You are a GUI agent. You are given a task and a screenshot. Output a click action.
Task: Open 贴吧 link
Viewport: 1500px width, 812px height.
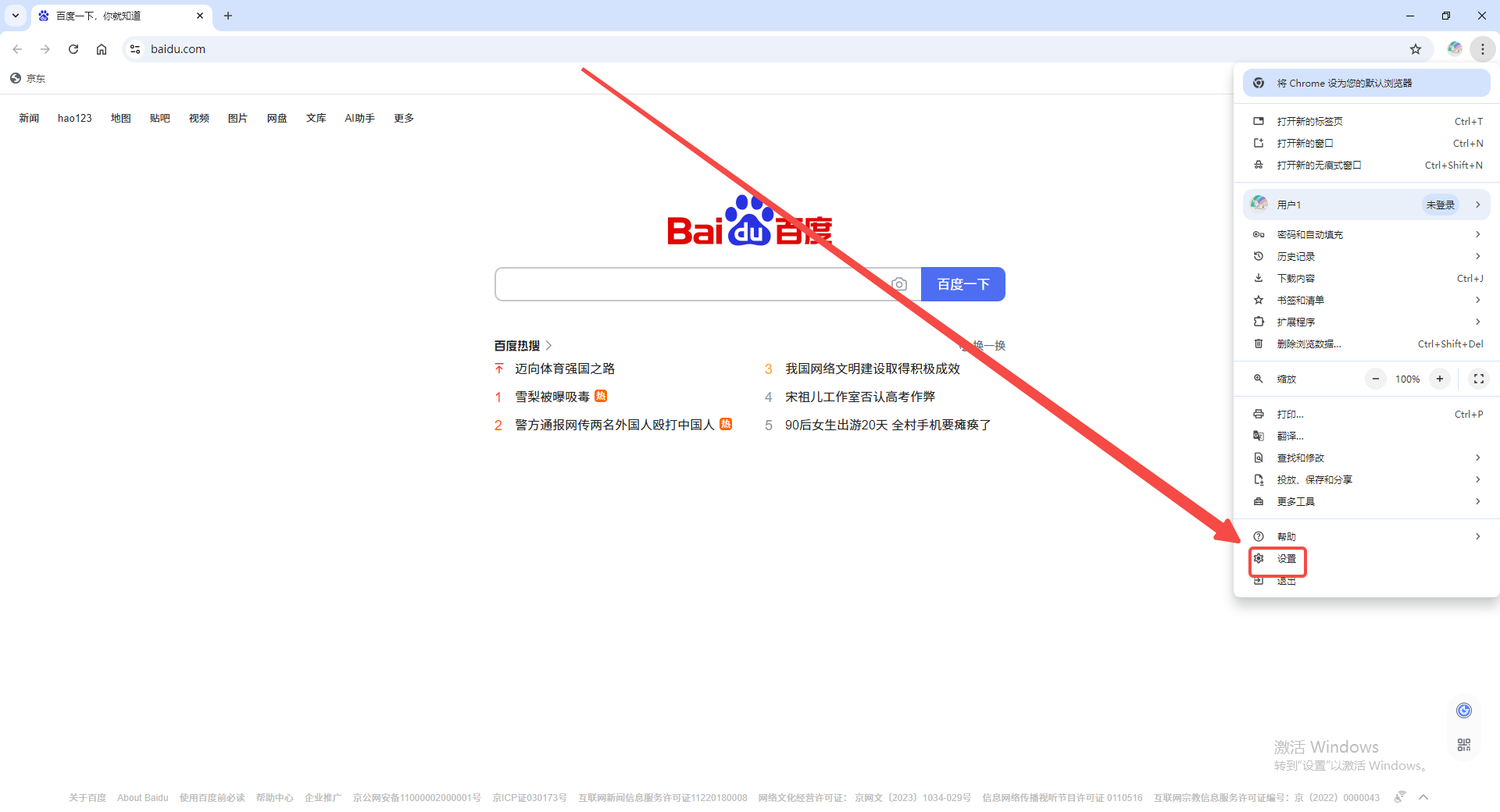click(160, 118)
